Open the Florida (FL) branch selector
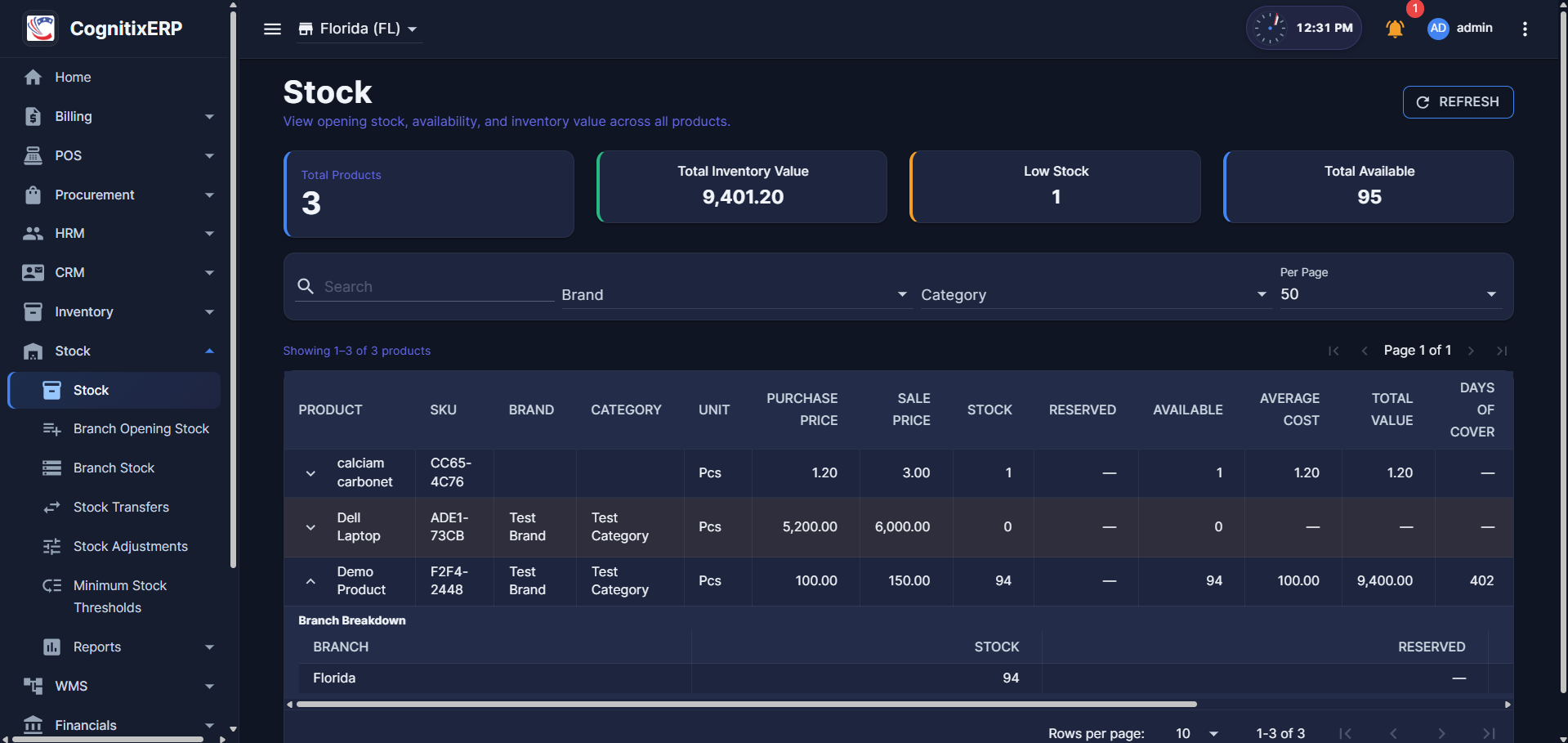Screen dimensions: 1568x743 (359, 29)
